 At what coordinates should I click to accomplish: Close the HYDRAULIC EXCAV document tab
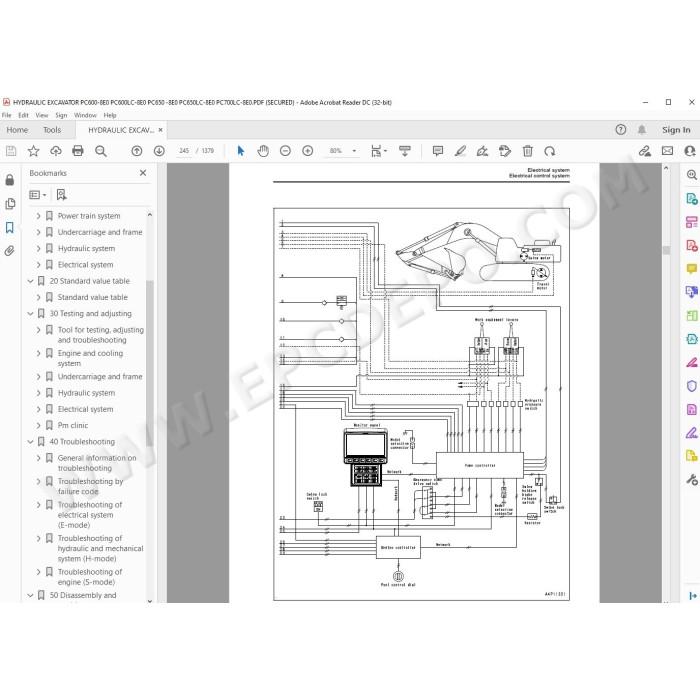160,130
